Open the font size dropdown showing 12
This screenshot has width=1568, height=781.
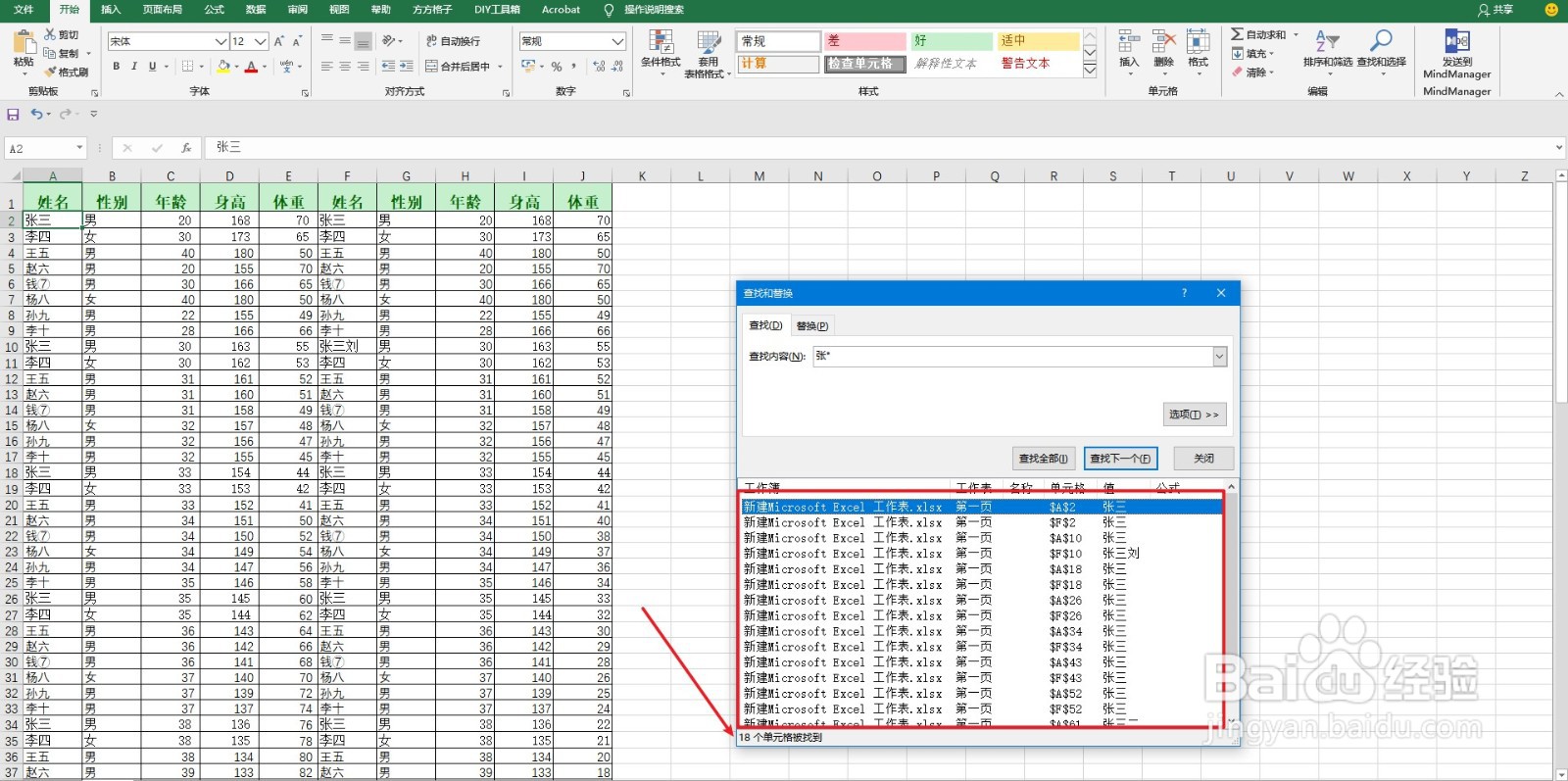261,41
